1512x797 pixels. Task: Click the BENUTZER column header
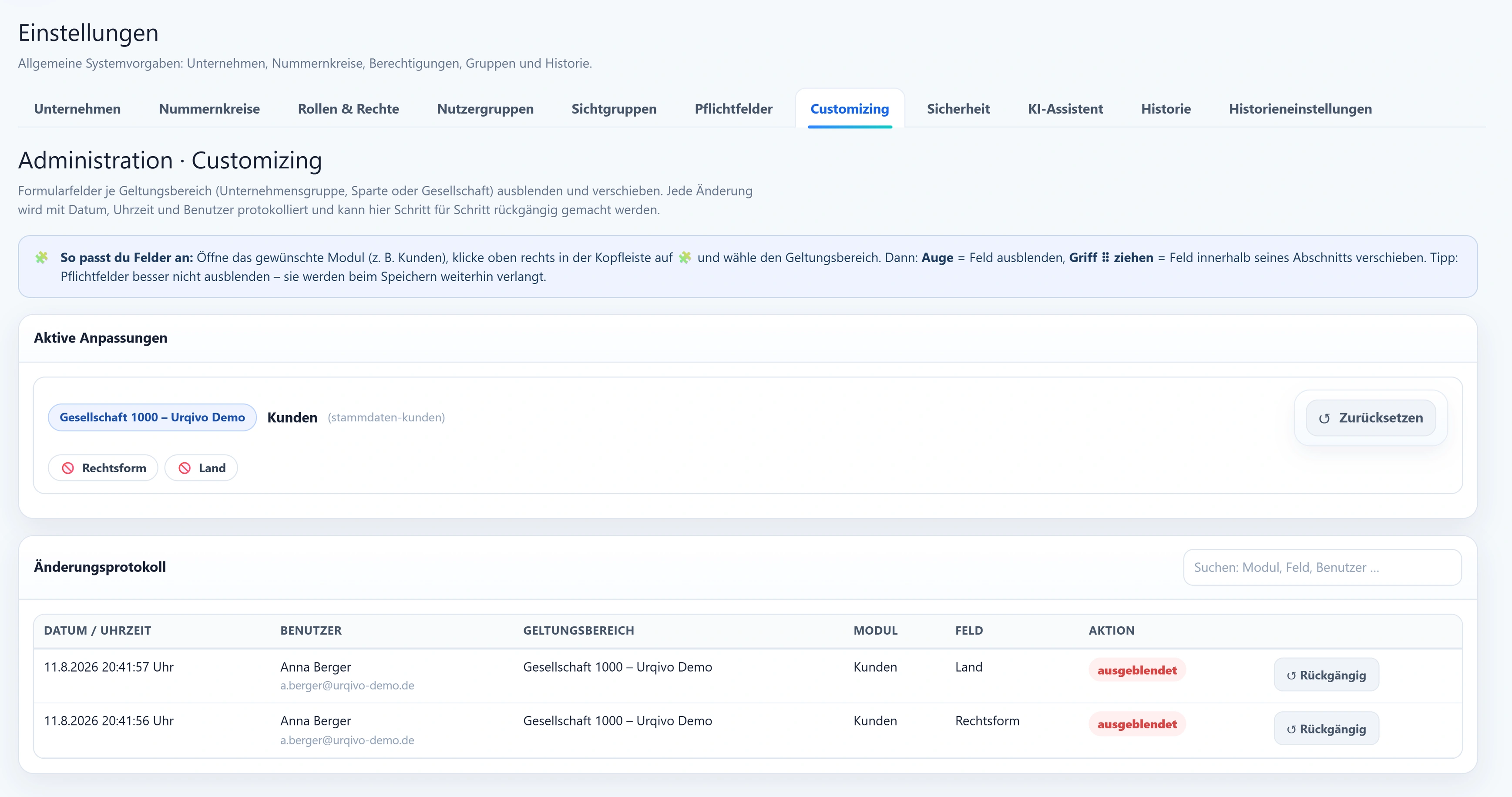click(x=310, y=630)
